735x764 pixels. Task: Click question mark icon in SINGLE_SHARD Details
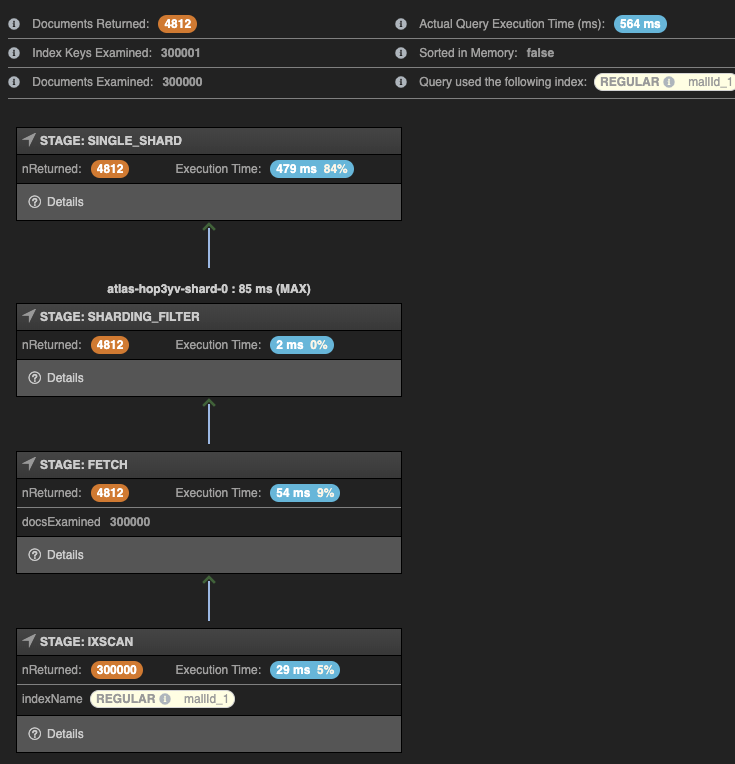[x=35, y=202]
